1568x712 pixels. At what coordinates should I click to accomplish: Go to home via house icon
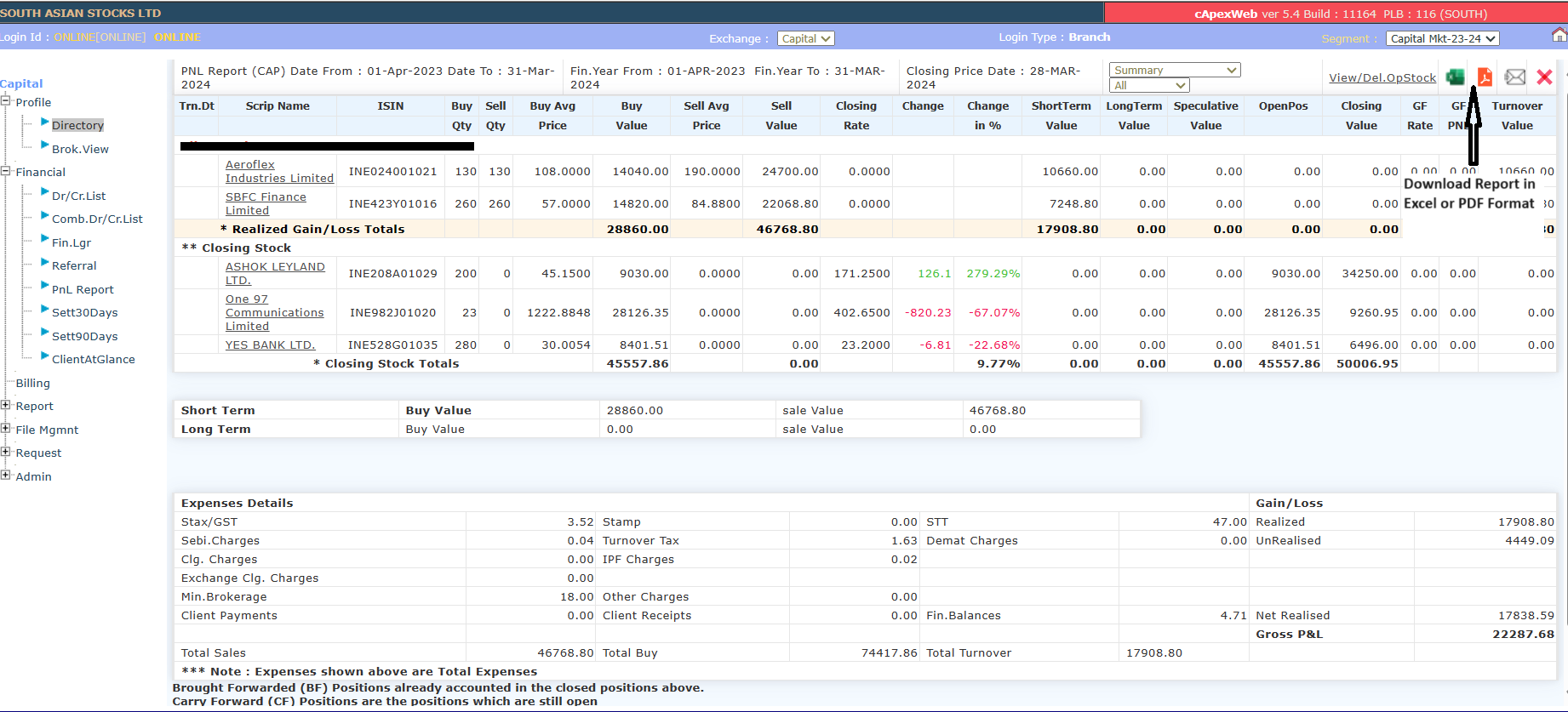(x=1559, y=35)
